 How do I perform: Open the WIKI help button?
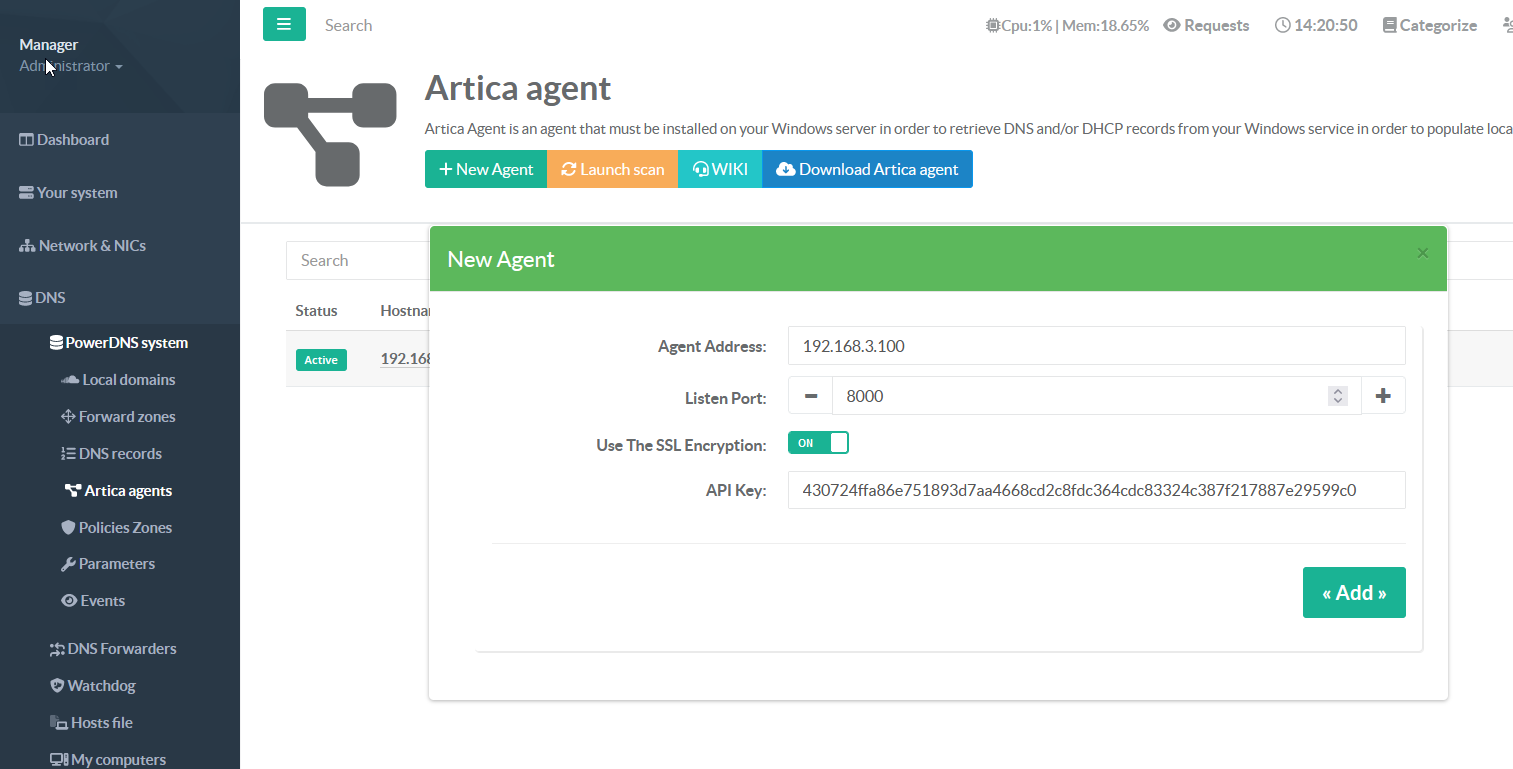[720, 169]
